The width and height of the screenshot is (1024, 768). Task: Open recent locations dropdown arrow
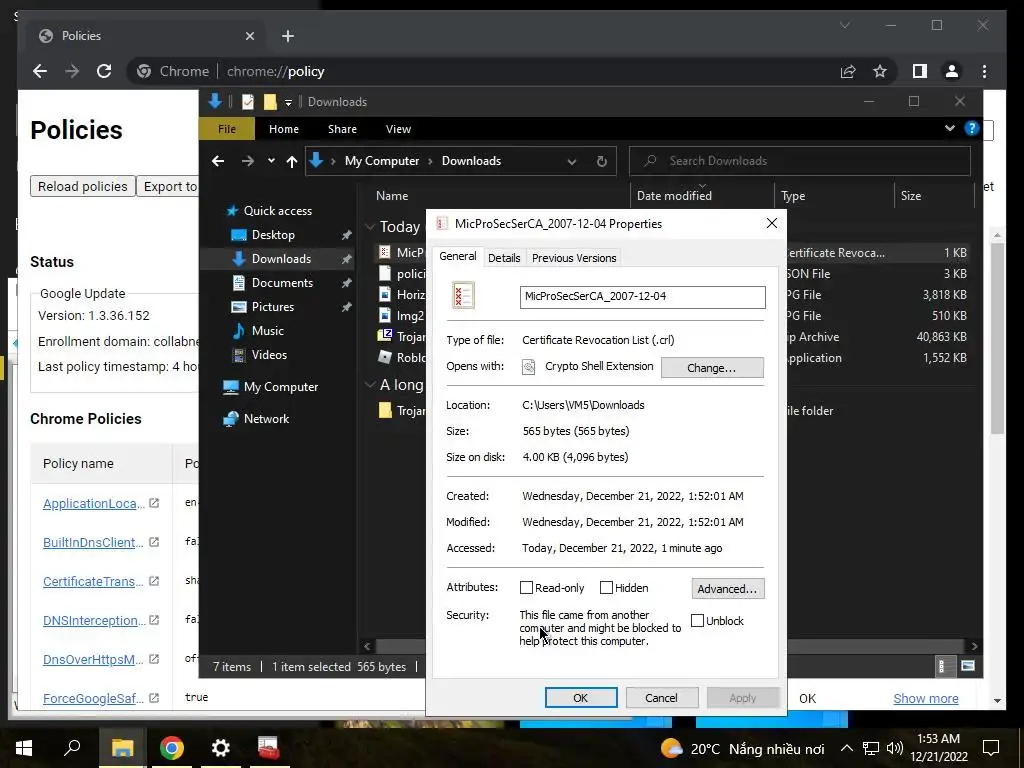pos(271,161)
